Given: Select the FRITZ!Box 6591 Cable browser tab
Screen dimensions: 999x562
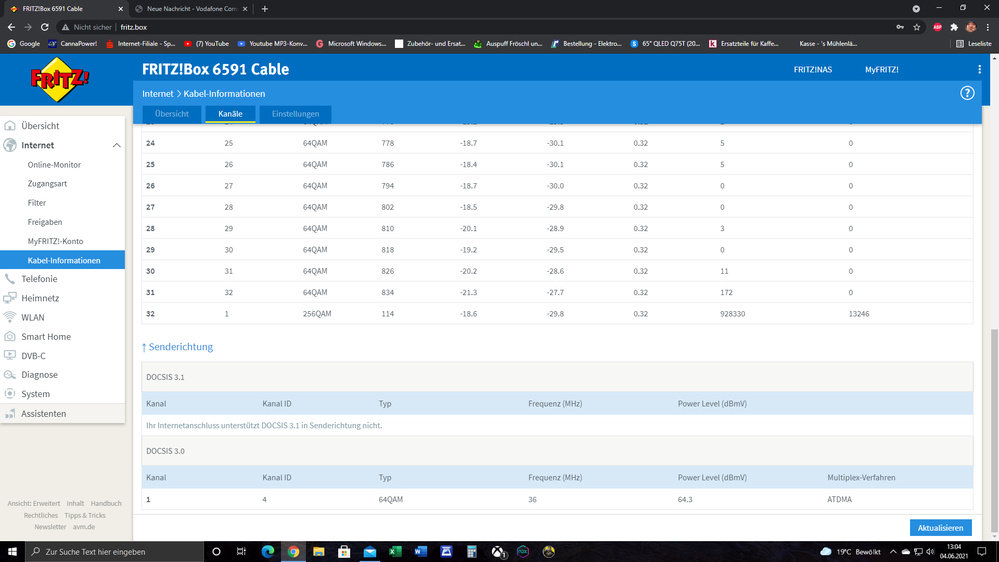Looking at the screenshot, I should pos(64,9).
